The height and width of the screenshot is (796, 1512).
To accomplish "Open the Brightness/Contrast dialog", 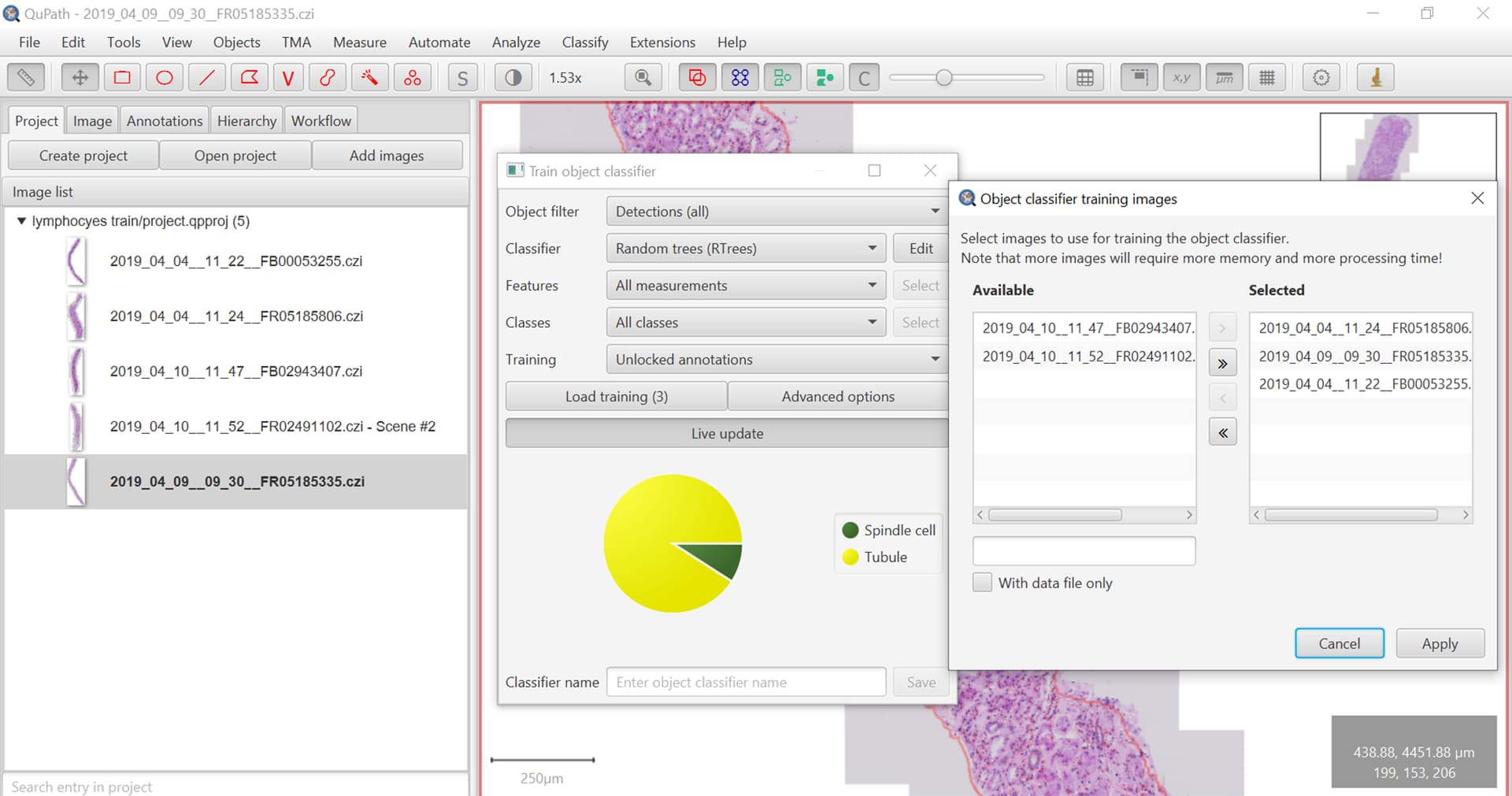I will click(513, 77).
